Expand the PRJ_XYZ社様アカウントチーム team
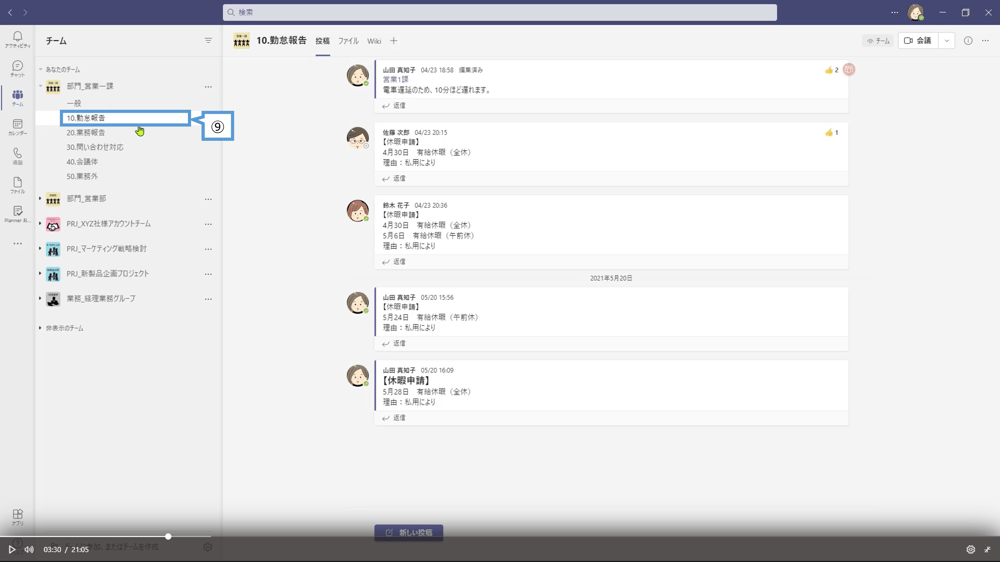Viewport: 1000px width, 562px height. 40,223
